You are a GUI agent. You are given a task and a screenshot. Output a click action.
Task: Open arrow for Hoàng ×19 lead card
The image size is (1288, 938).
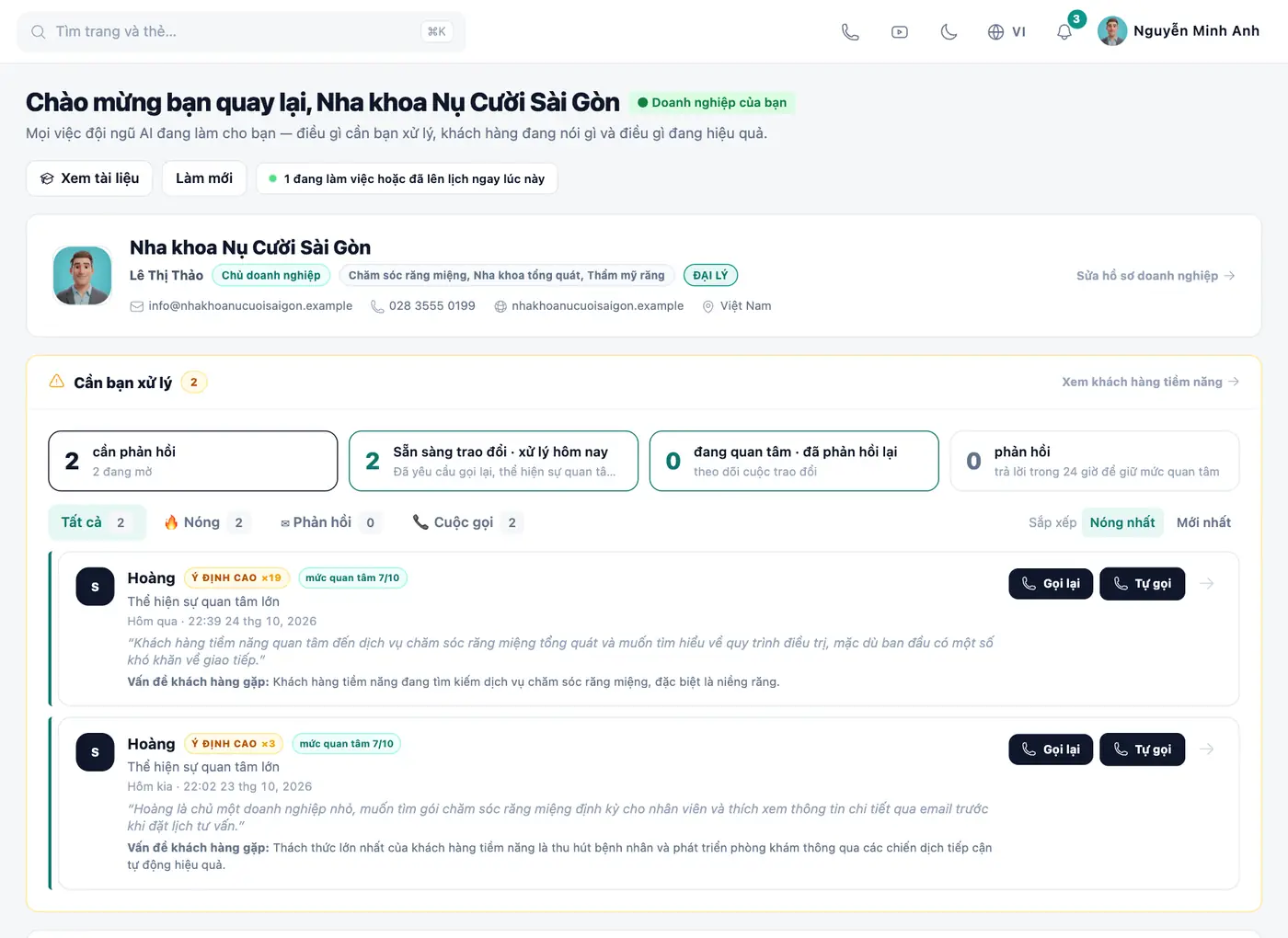tap(1207, 584)
